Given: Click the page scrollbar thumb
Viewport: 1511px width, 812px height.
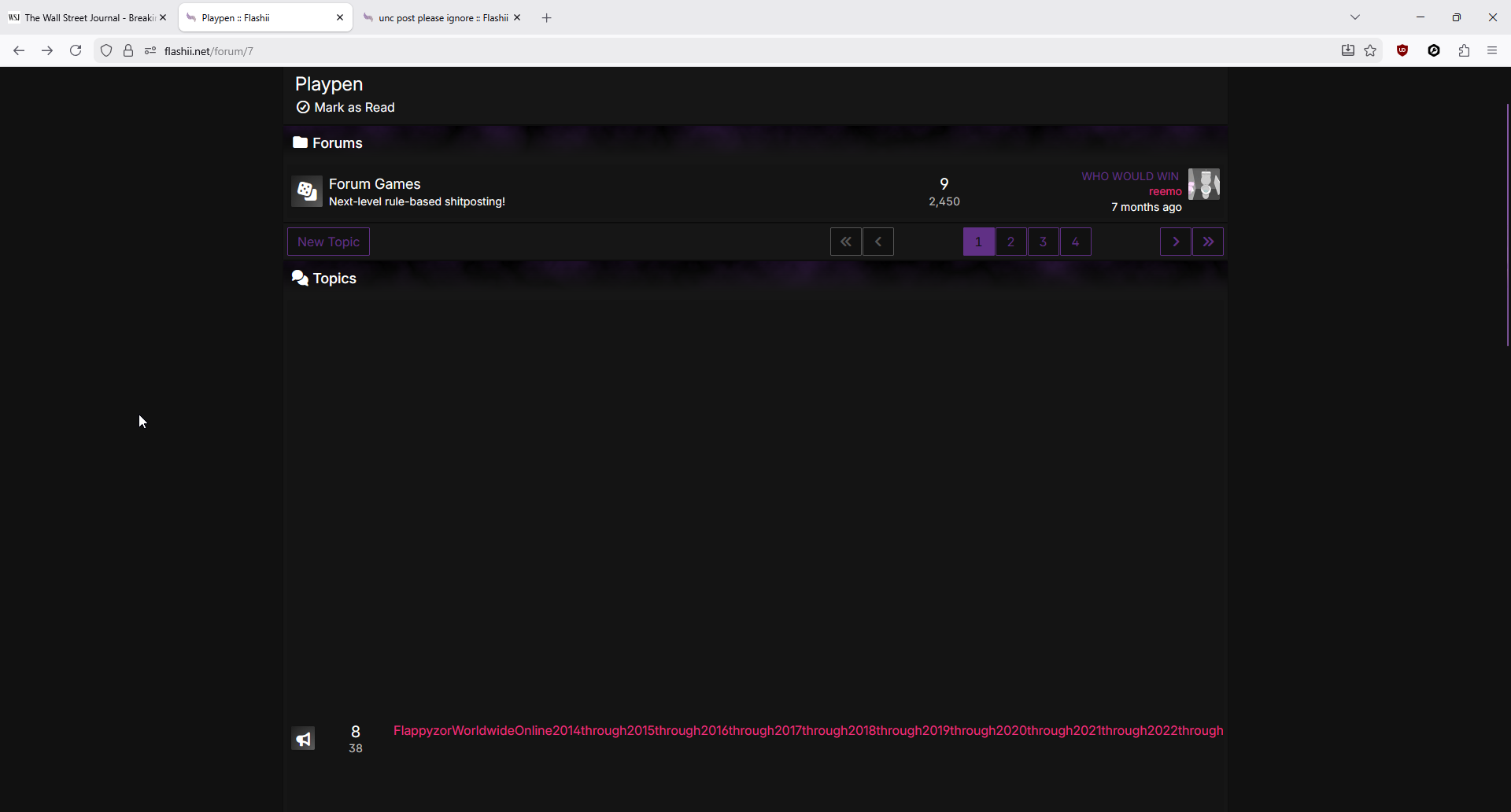Looking at the screenshot, I should 1507,224.
